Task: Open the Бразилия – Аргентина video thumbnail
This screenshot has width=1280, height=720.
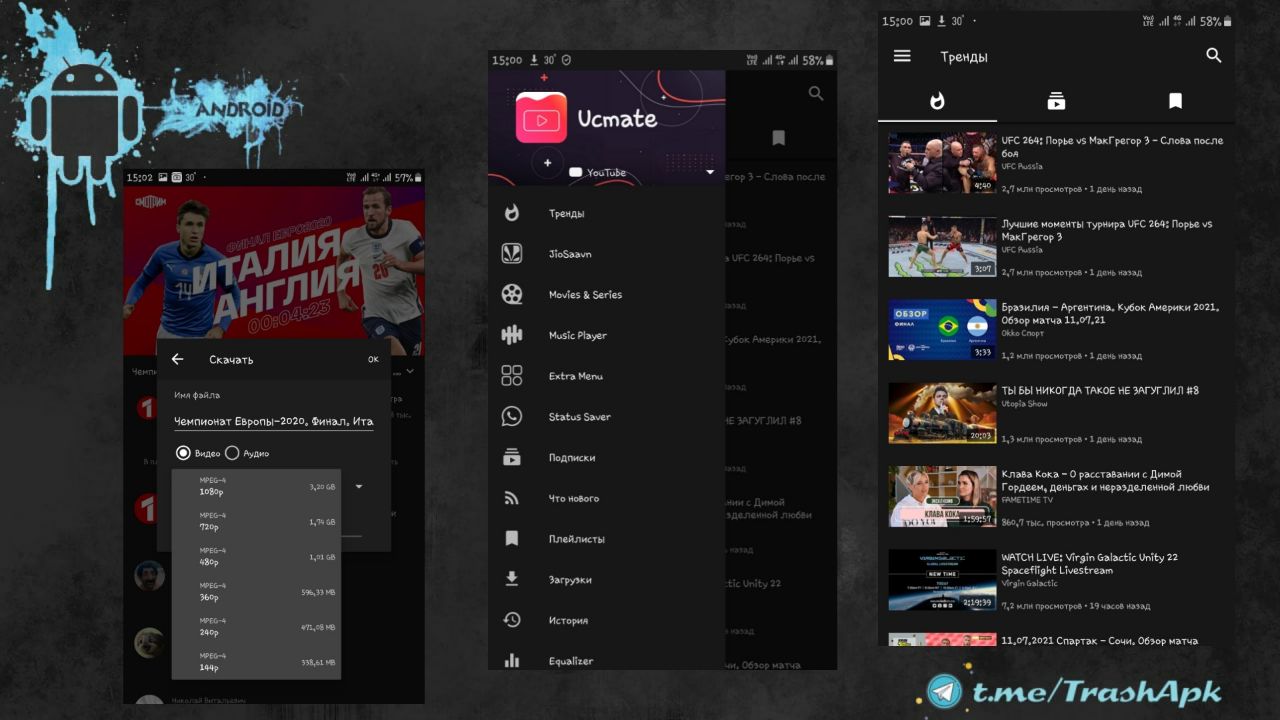Action: coord(943,330)
